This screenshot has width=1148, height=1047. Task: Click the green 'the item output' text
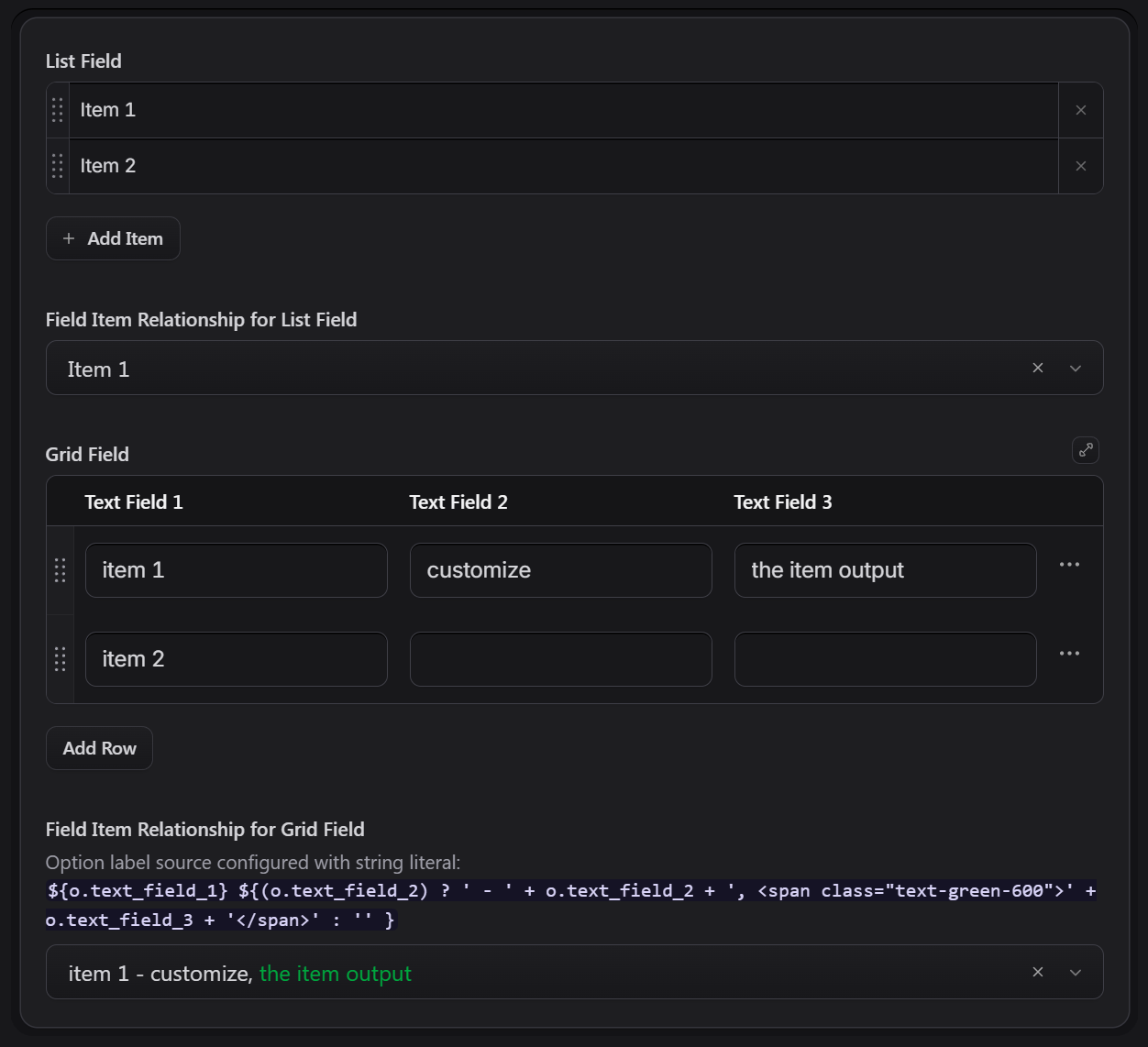336,974
